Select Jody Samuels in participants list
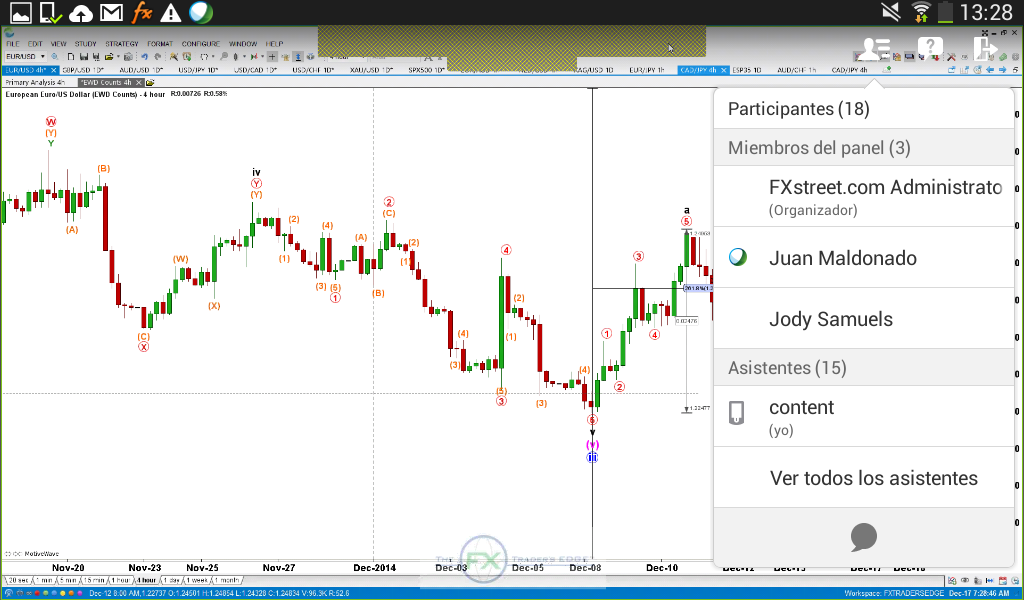The width and height of the screenshot is (1024, 600). coord(830,320)
